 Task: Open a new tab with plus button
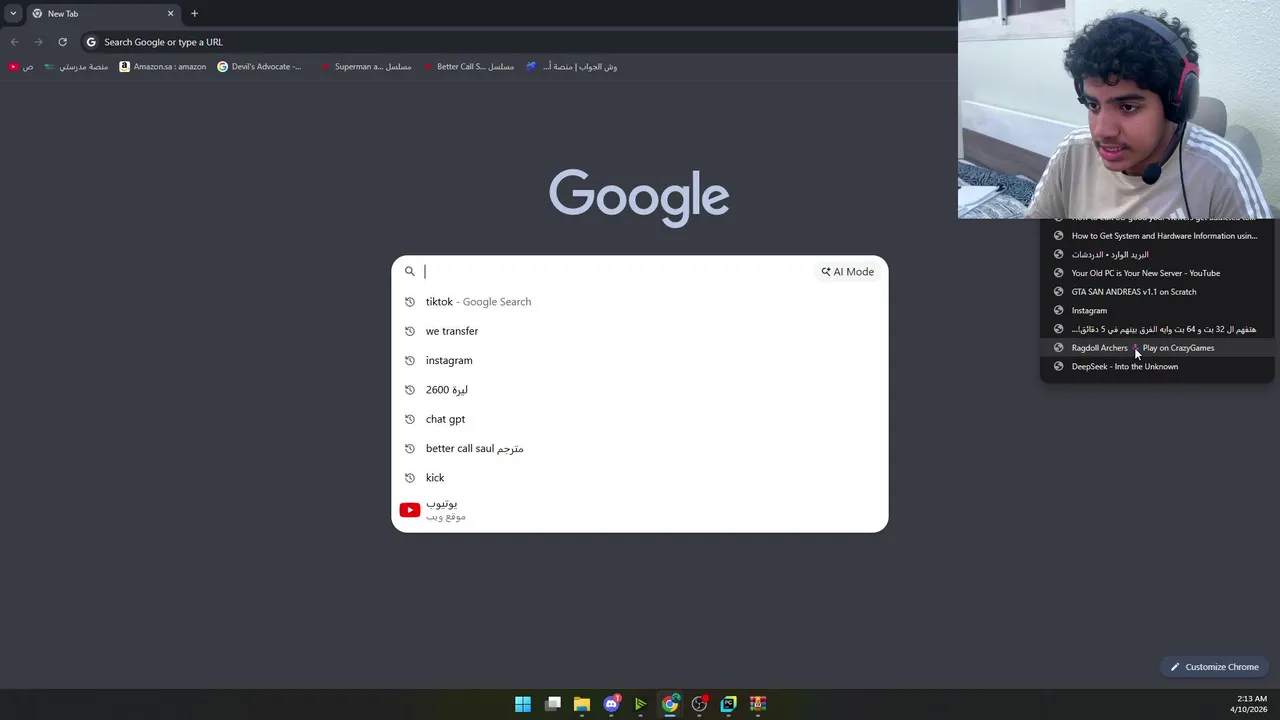[x=194, y=14]
